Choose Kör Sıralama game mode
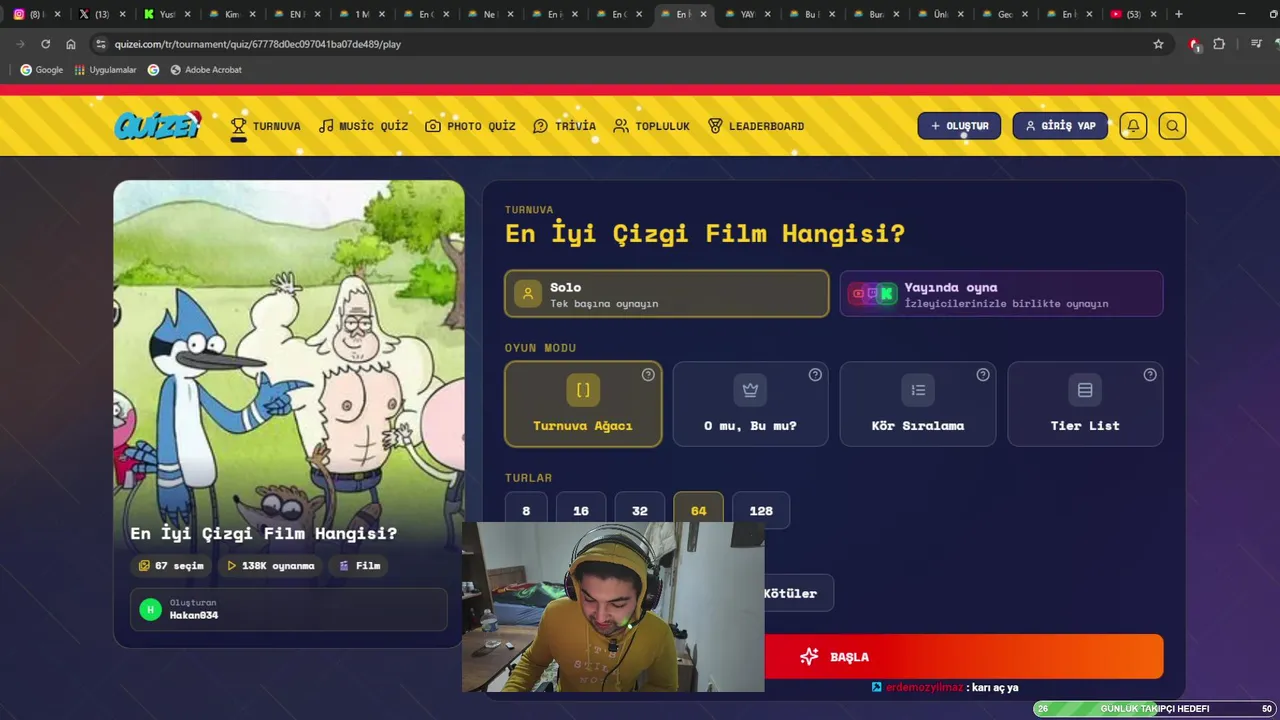The width and height of the screenshot is (1280, 720). (918, 404)
